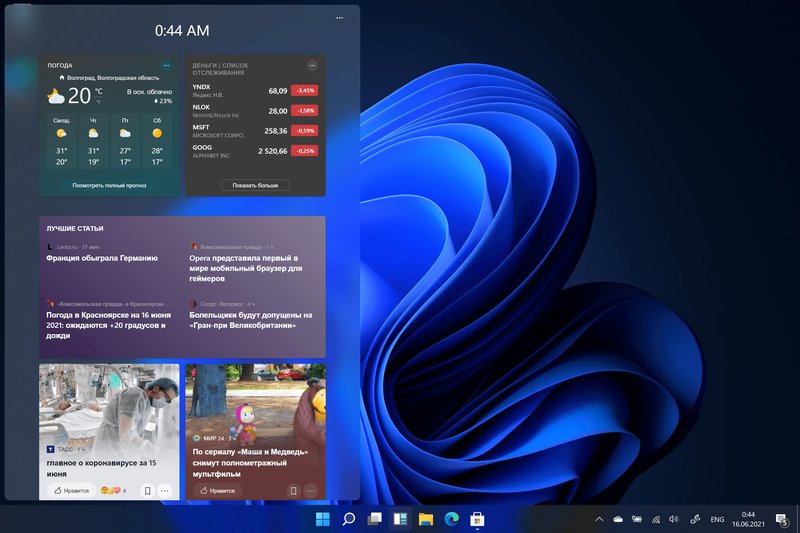This screenshot has height=533, width=800.
Task: Like the ТАСС coronavirus article
Action: click(71, 490)
